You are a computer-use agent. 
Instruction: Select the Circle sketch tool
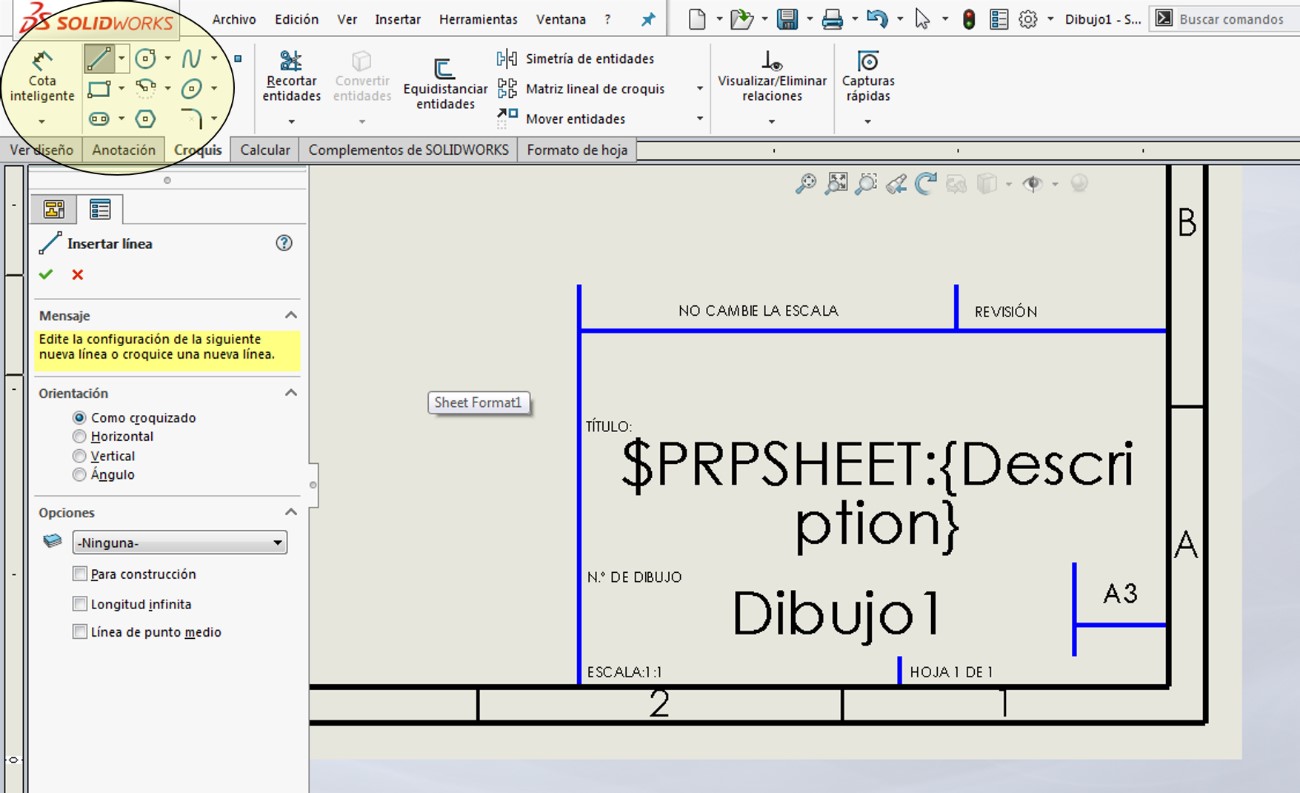145,59
